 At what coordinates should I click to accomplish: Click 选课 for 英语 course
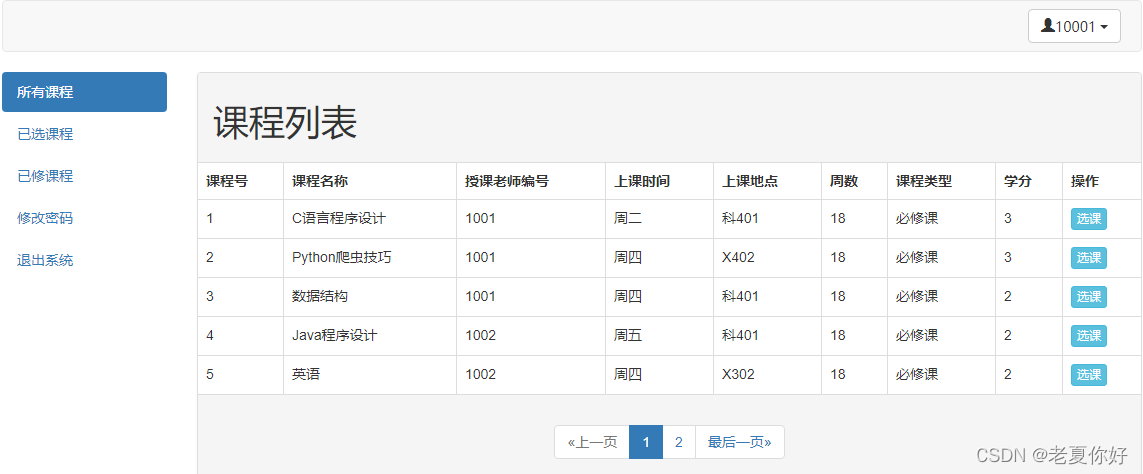click(1088, 375)
